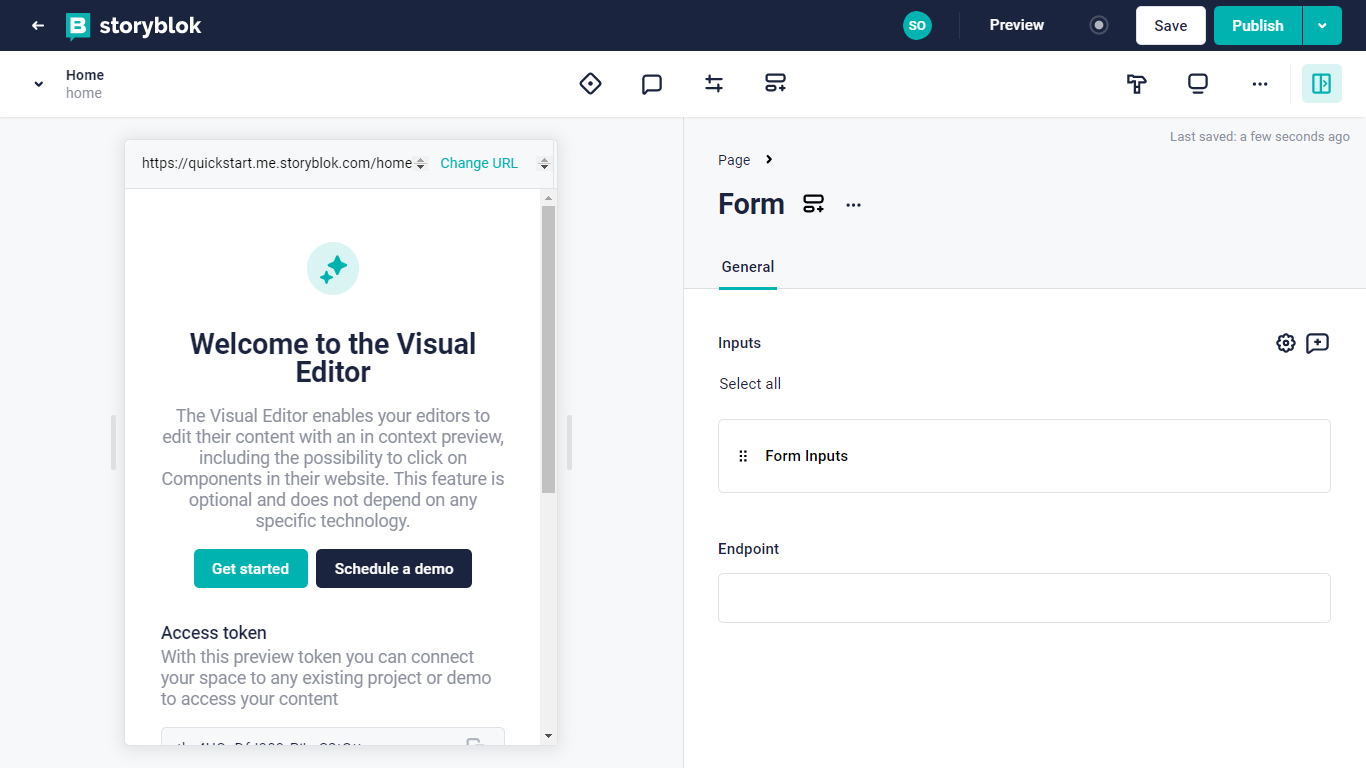
Task: Open the Form more-options ellipsis
Action: [x=853, y=205]
